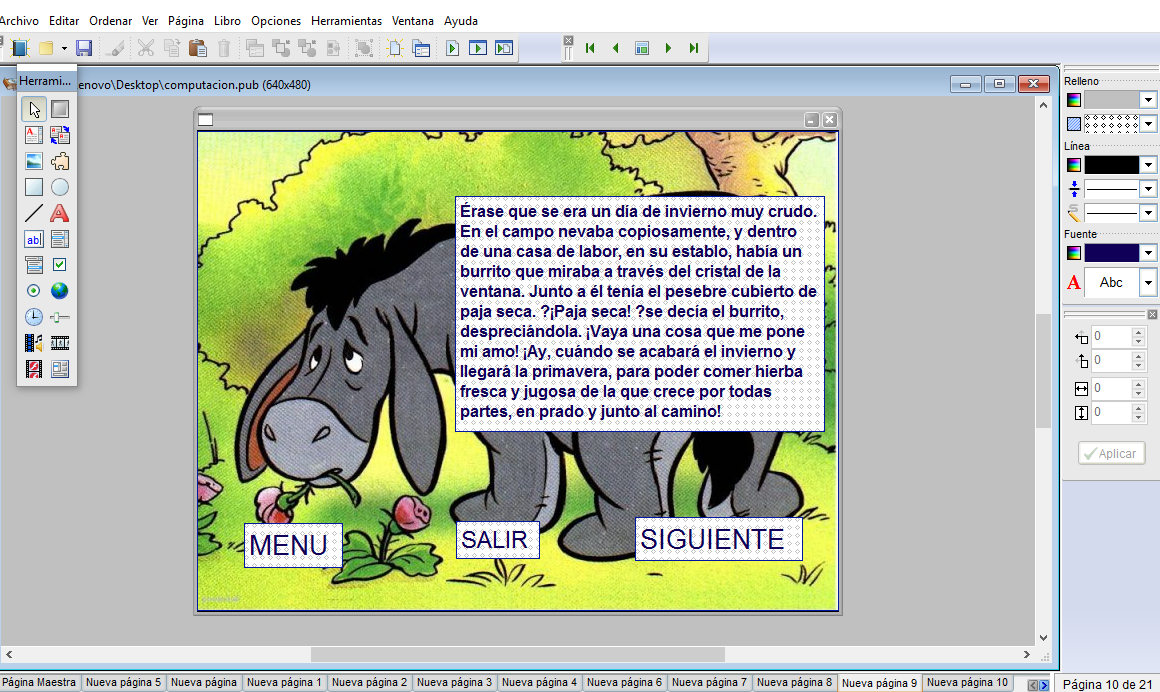Switch to Nueva página 9 tab
The image size is (1160, 692).
tap(879, 682)
